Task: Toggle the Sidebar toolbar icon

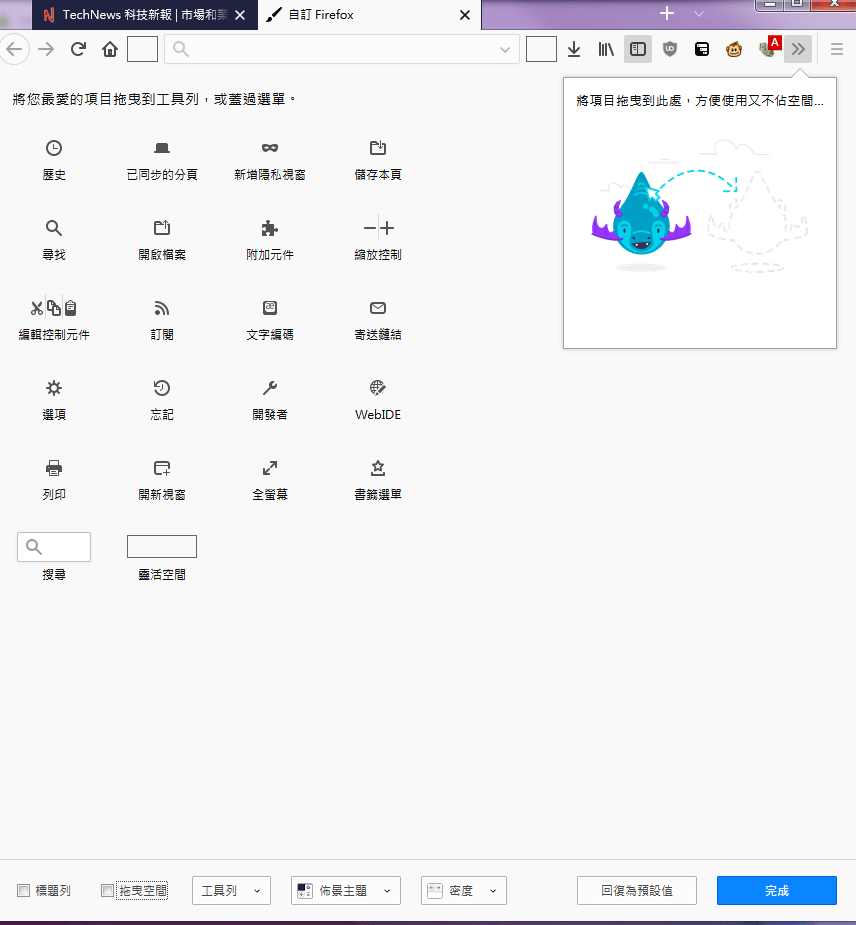Action: click(x=638, y=50)
